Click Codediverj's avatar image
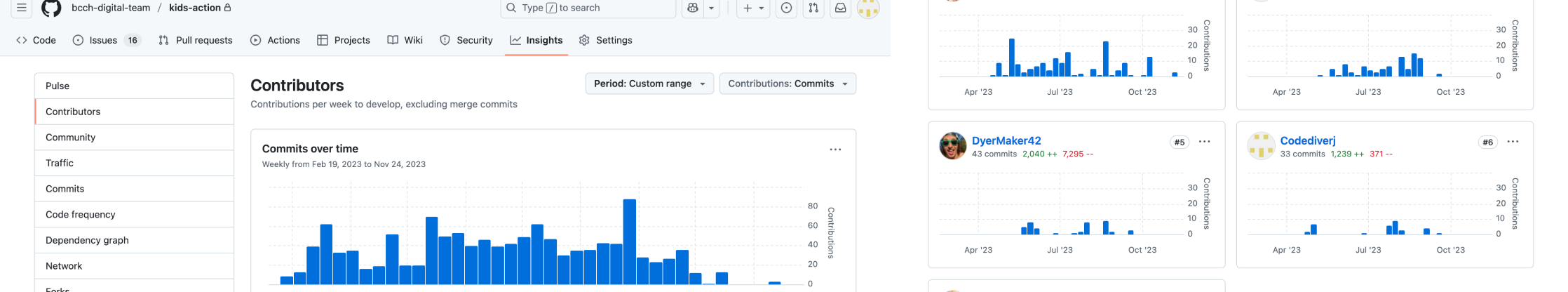Image resolution: width=1568 pixels, height=292 pixels. pyautogui.click(x=1261, y=146)
